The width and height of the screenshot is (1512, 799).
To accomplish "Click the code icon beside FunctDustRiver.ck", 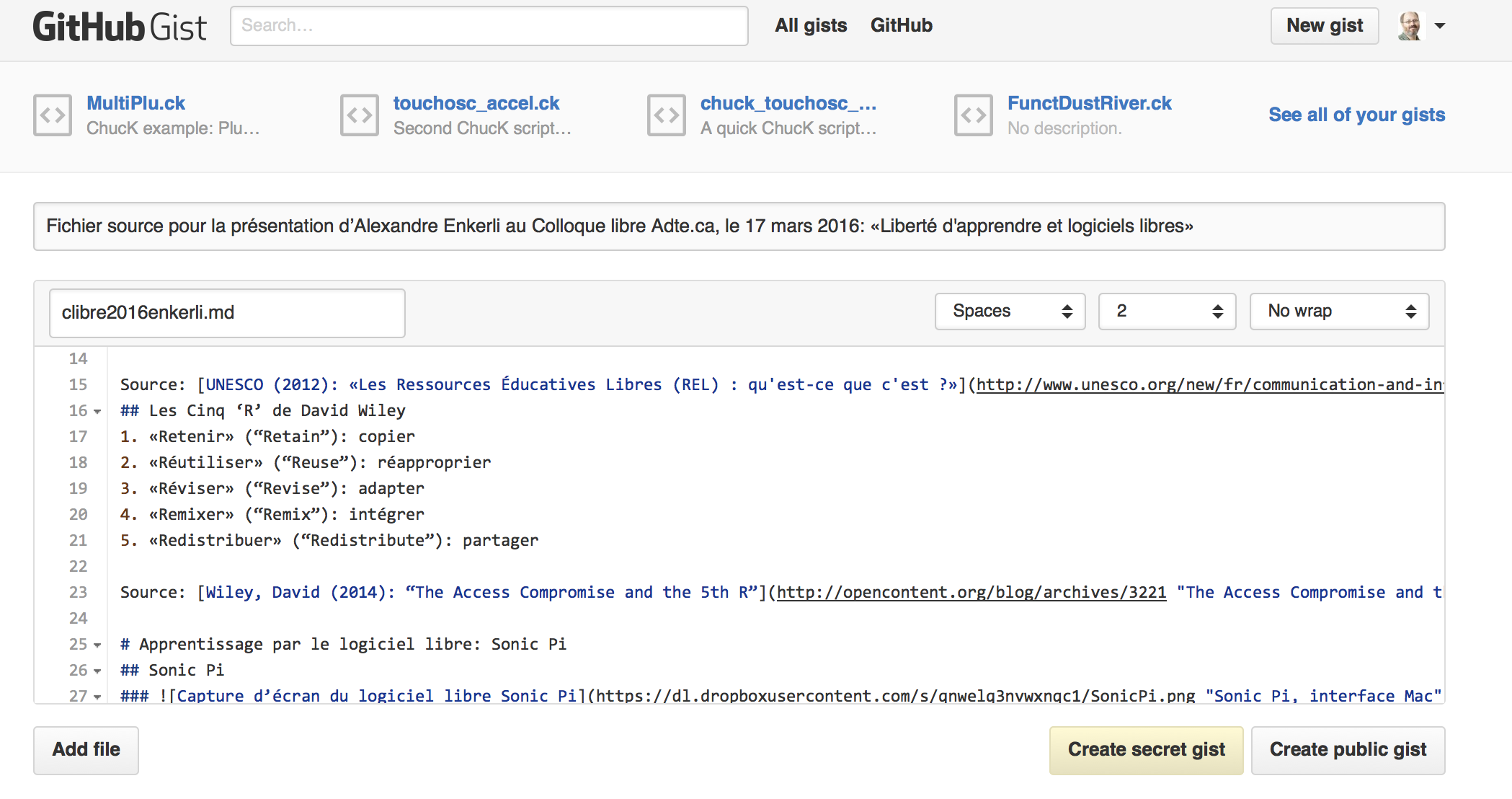I will tap(974, 115).
